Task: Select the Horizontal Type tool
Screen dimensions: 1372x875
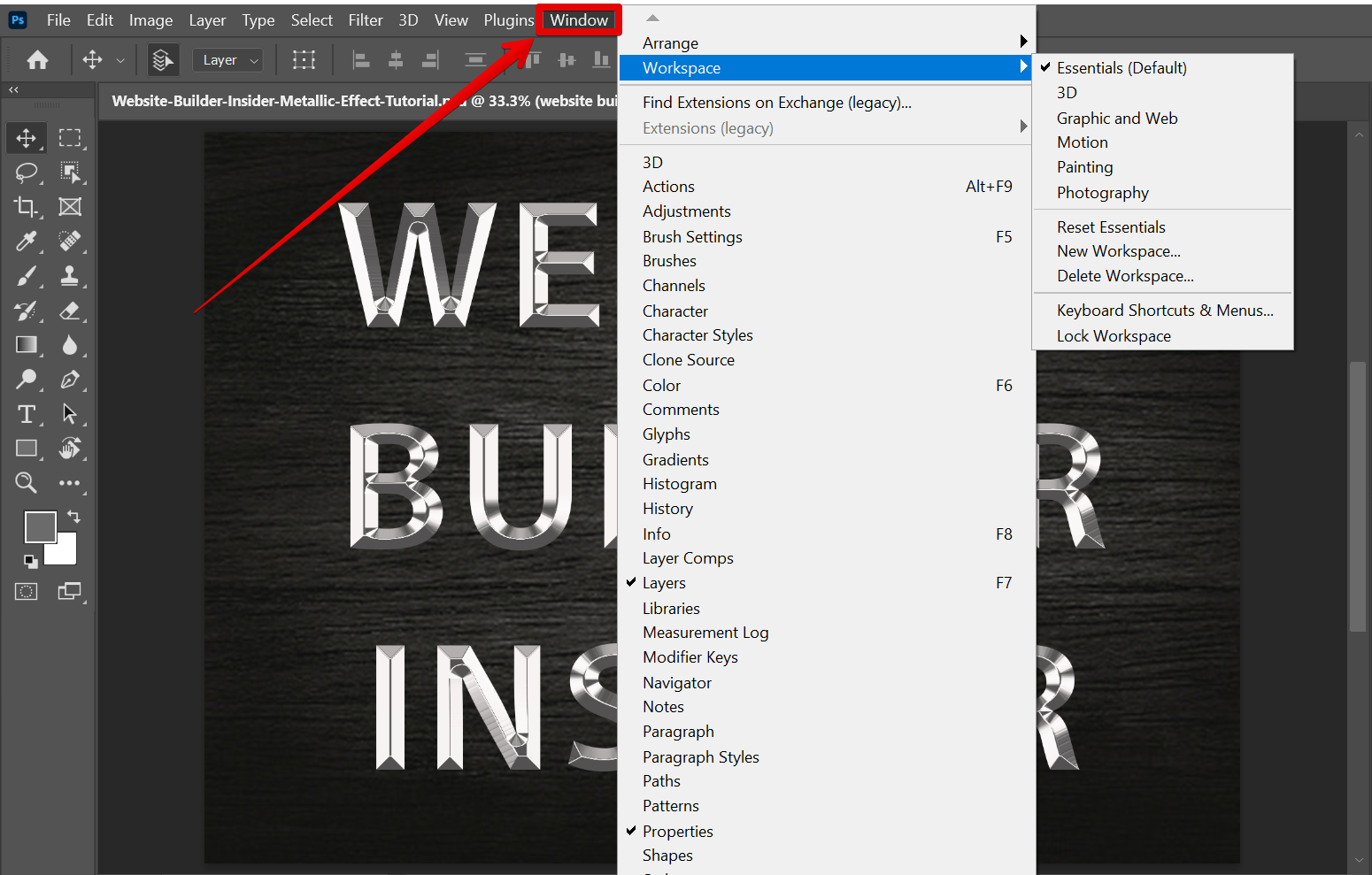Action: 26,414
